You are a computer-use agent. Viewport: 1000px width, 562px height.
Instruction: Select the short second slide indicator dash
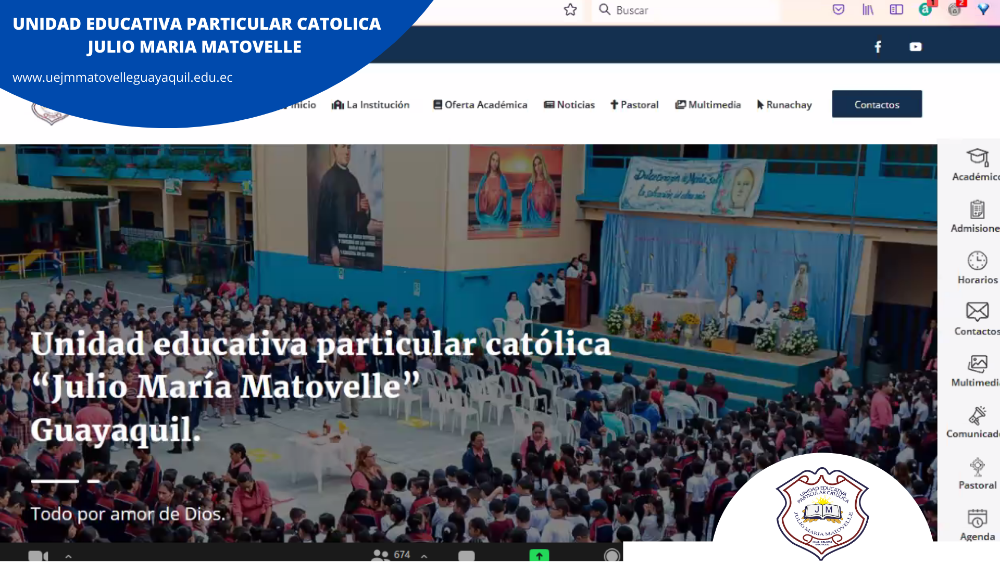click(x=94, y=482)
